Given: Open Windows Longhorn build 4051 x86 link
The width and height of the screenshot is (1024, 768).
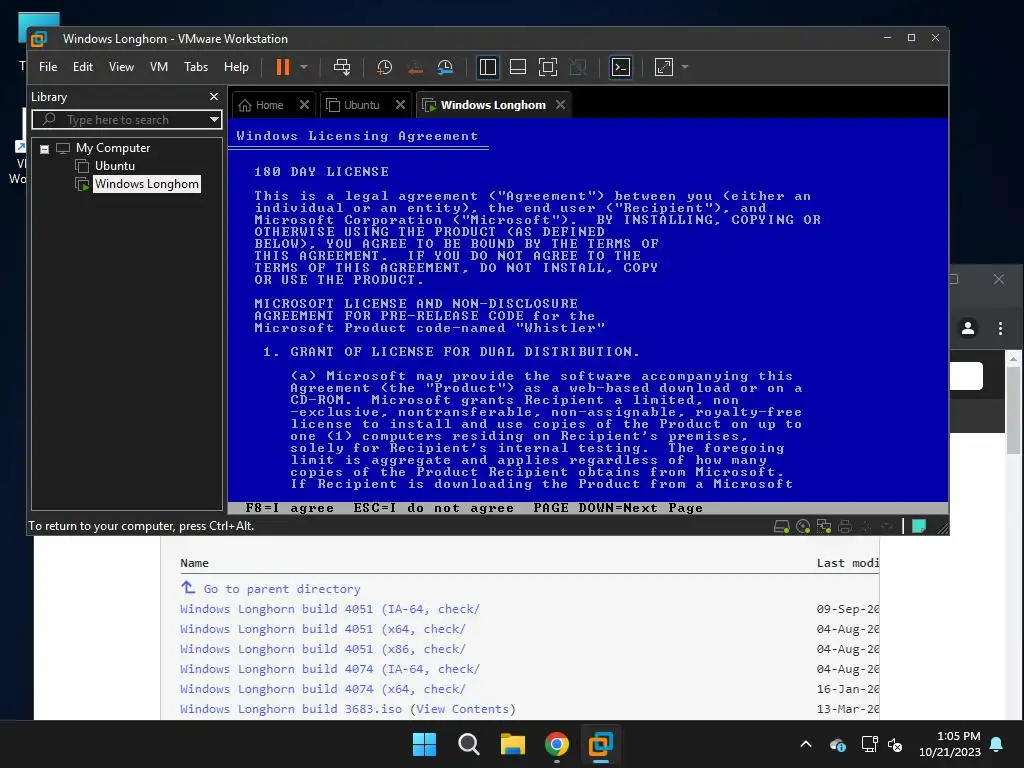Looking at the screenshot, I should tap(323, 649).
